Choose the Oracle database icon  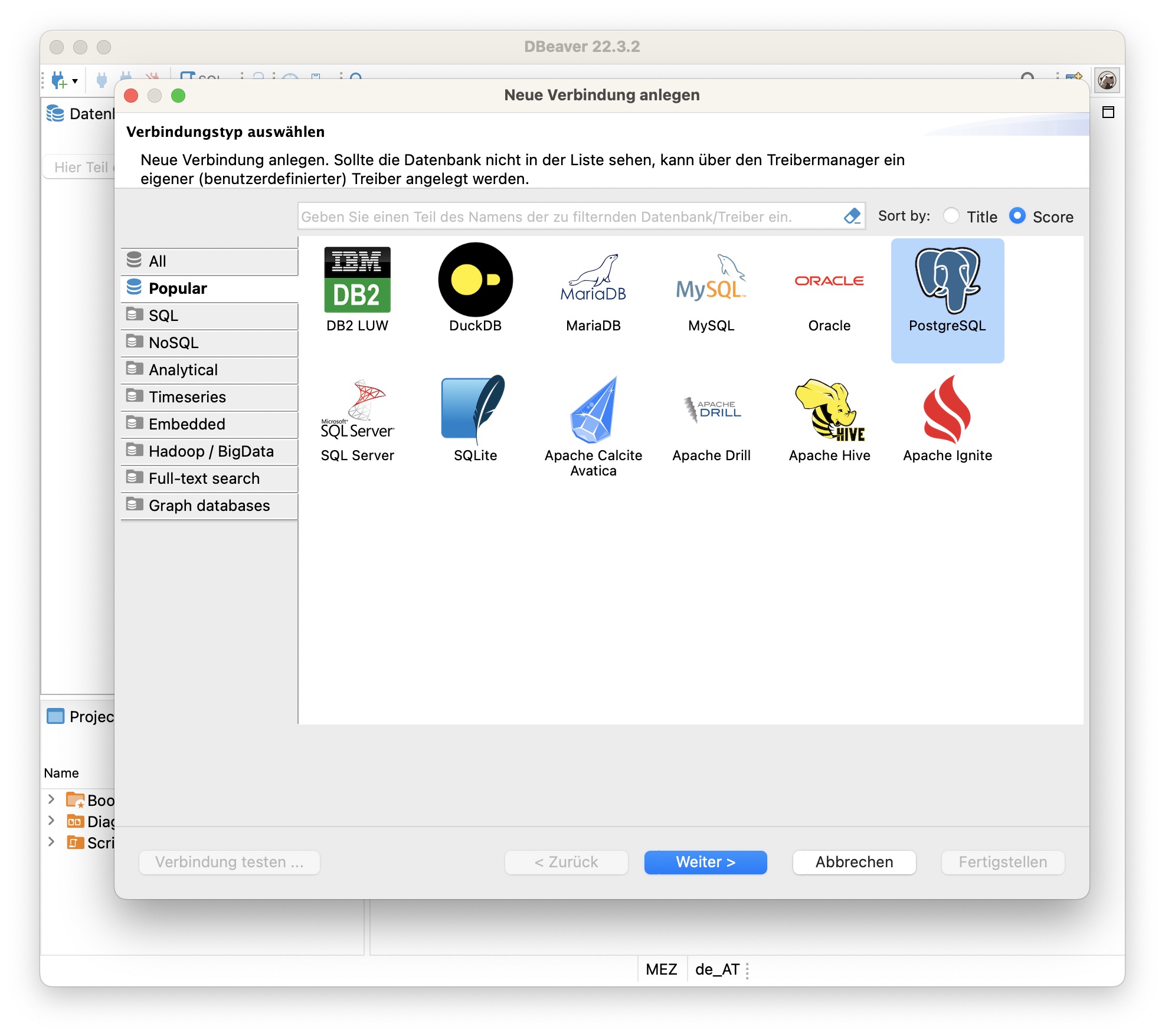pyautogui.click(x=829, y=281)
